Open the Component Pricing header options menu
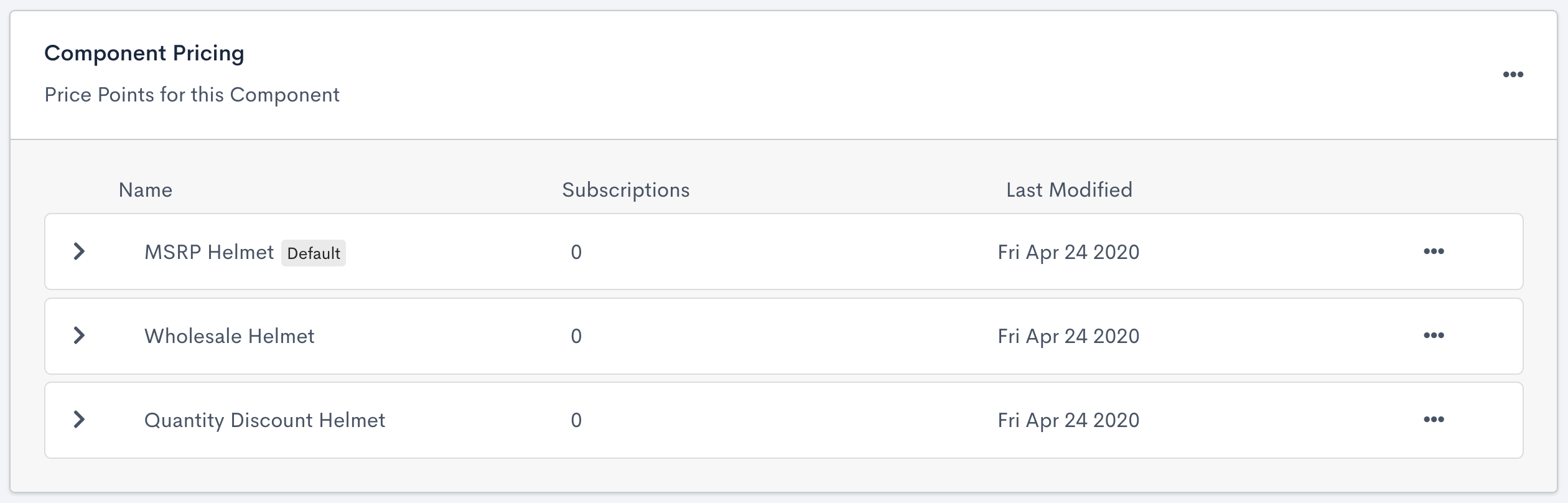 click(x=1513, y=75)
